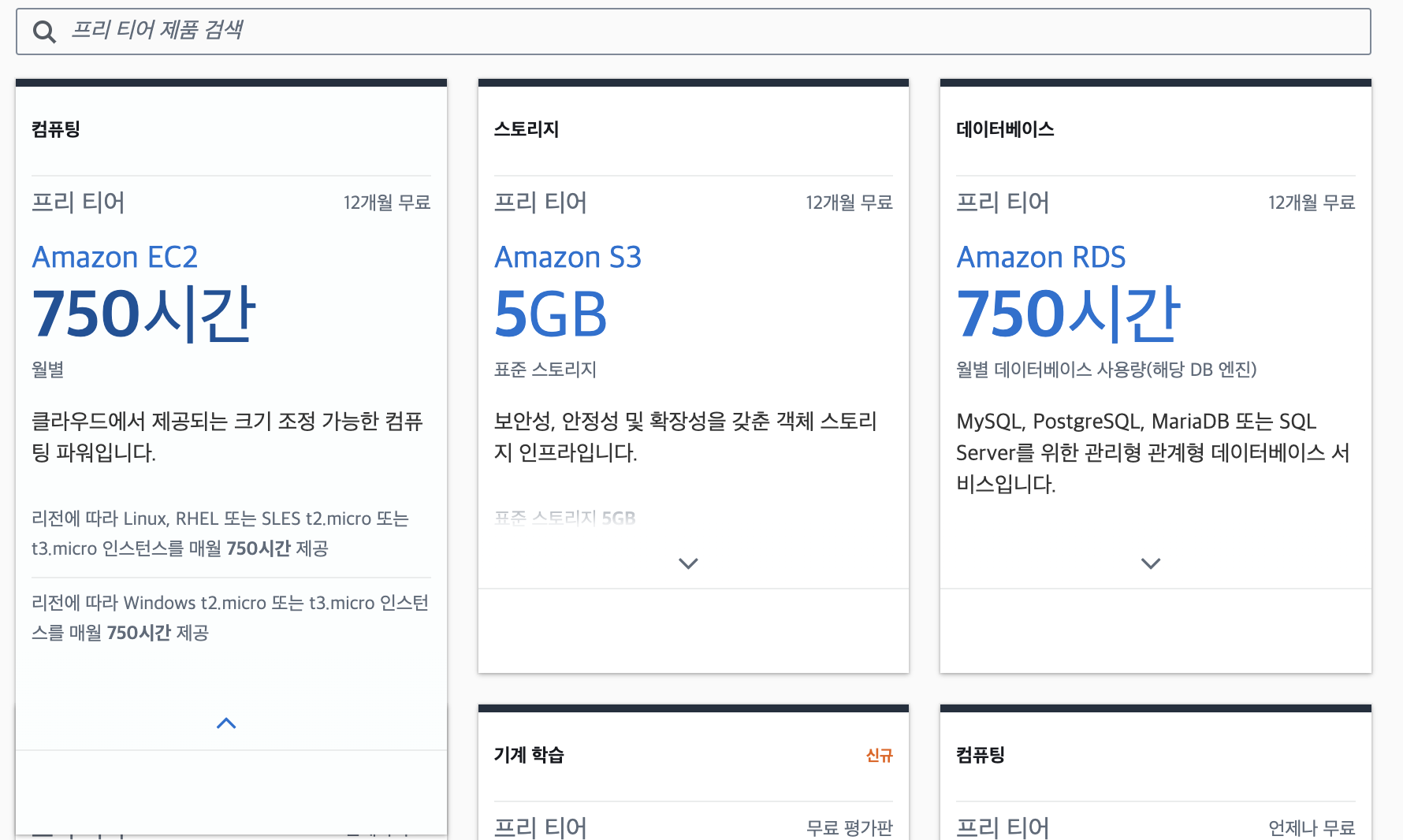
Task: Click the 신규 badge on 기계 학습 card
Action: click(x=880, y=756)
